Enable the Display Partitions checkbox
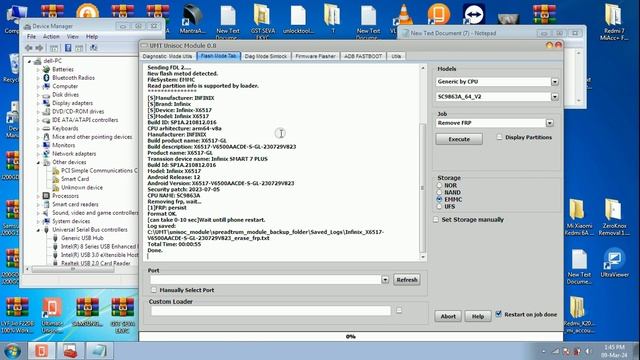Viewport: 640px width, 360px height. point(500,137)
